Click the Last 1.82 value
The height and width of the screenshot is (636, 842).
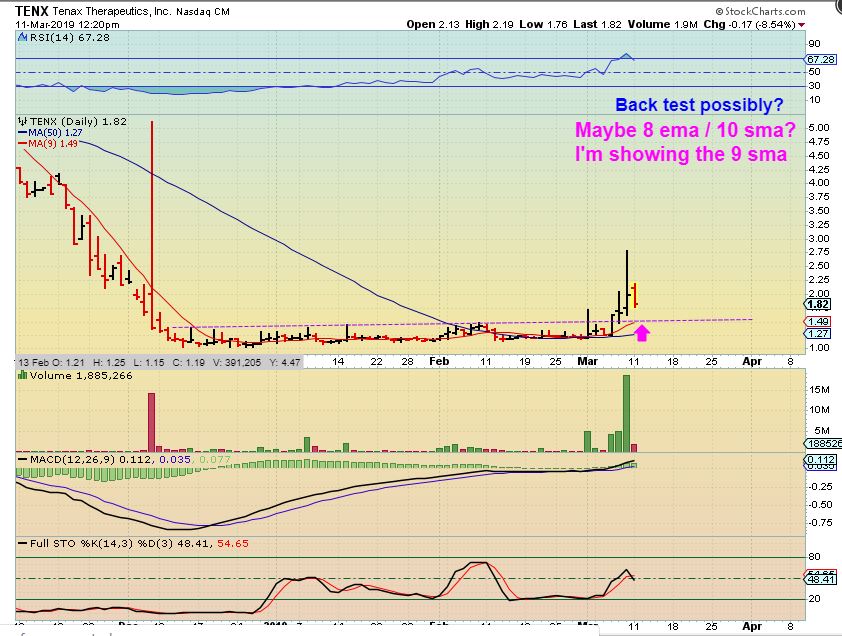[x=597, y=24]
